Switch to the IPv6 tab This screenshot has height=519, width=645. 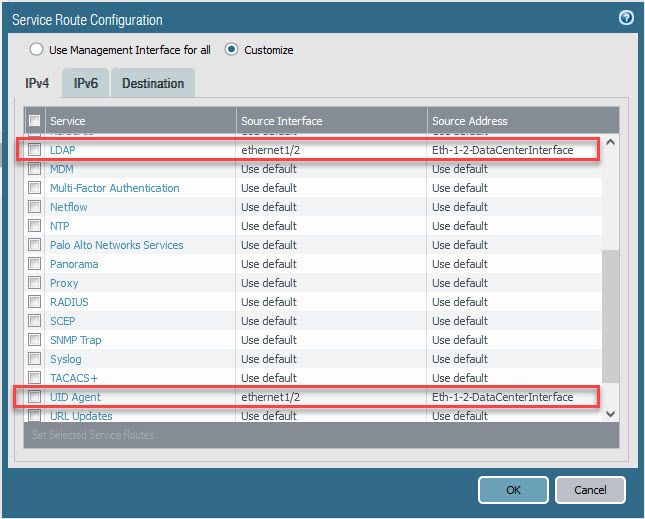pyautogui.click(x=86, y=84)
